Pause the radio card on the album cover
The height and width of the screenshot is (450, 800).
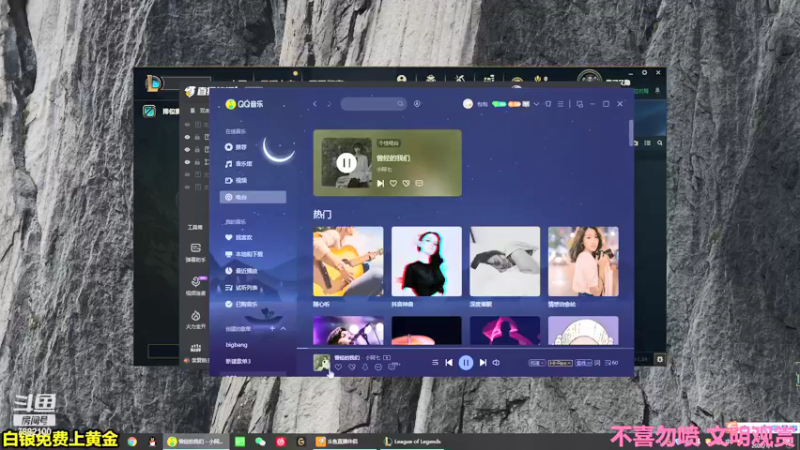pos(346,163)
